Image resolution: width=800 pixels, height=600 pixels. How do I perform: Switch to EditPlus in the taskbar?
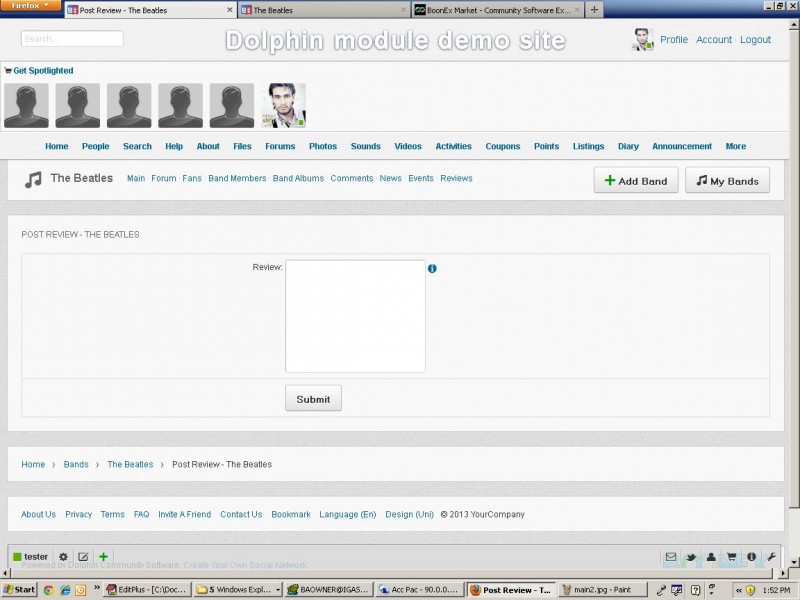[147, 590]
